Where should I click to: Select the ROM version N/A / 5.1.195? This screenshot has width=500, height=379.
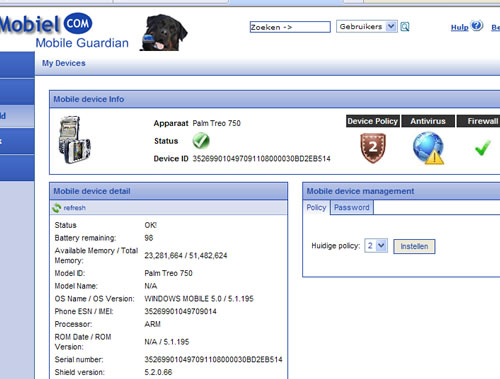tap(167, 342)
